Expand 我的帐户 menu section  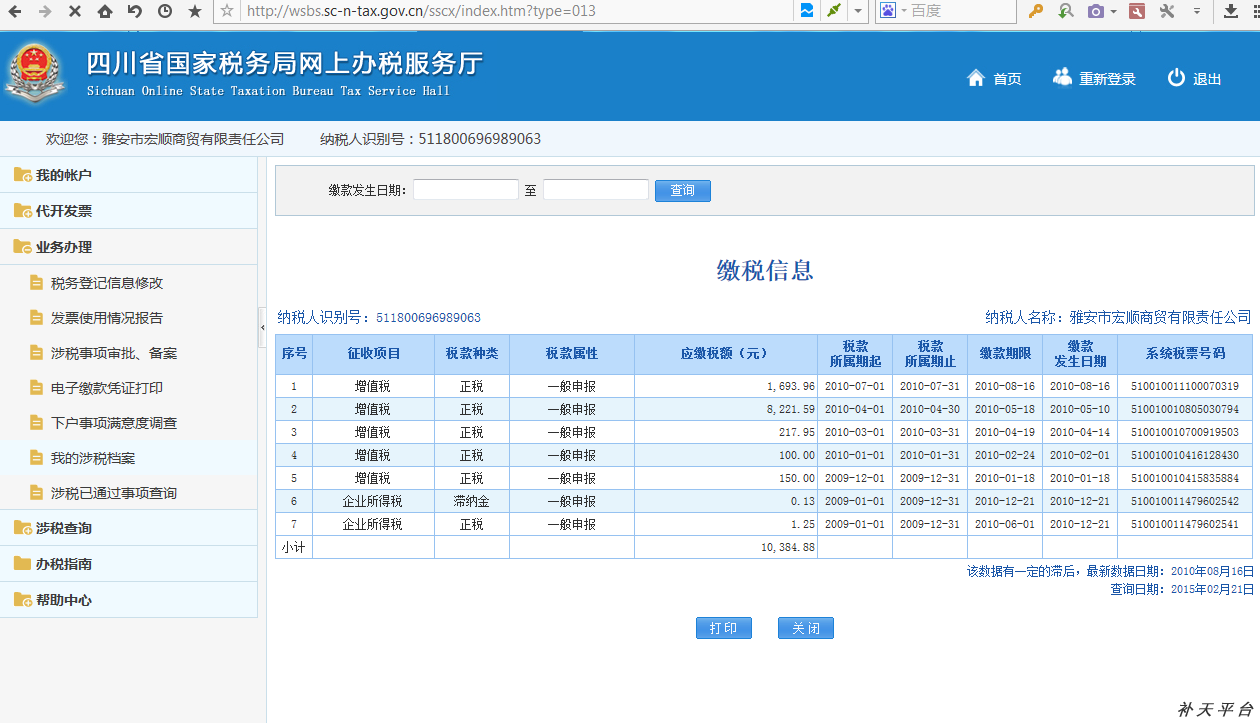click(128, 175)
